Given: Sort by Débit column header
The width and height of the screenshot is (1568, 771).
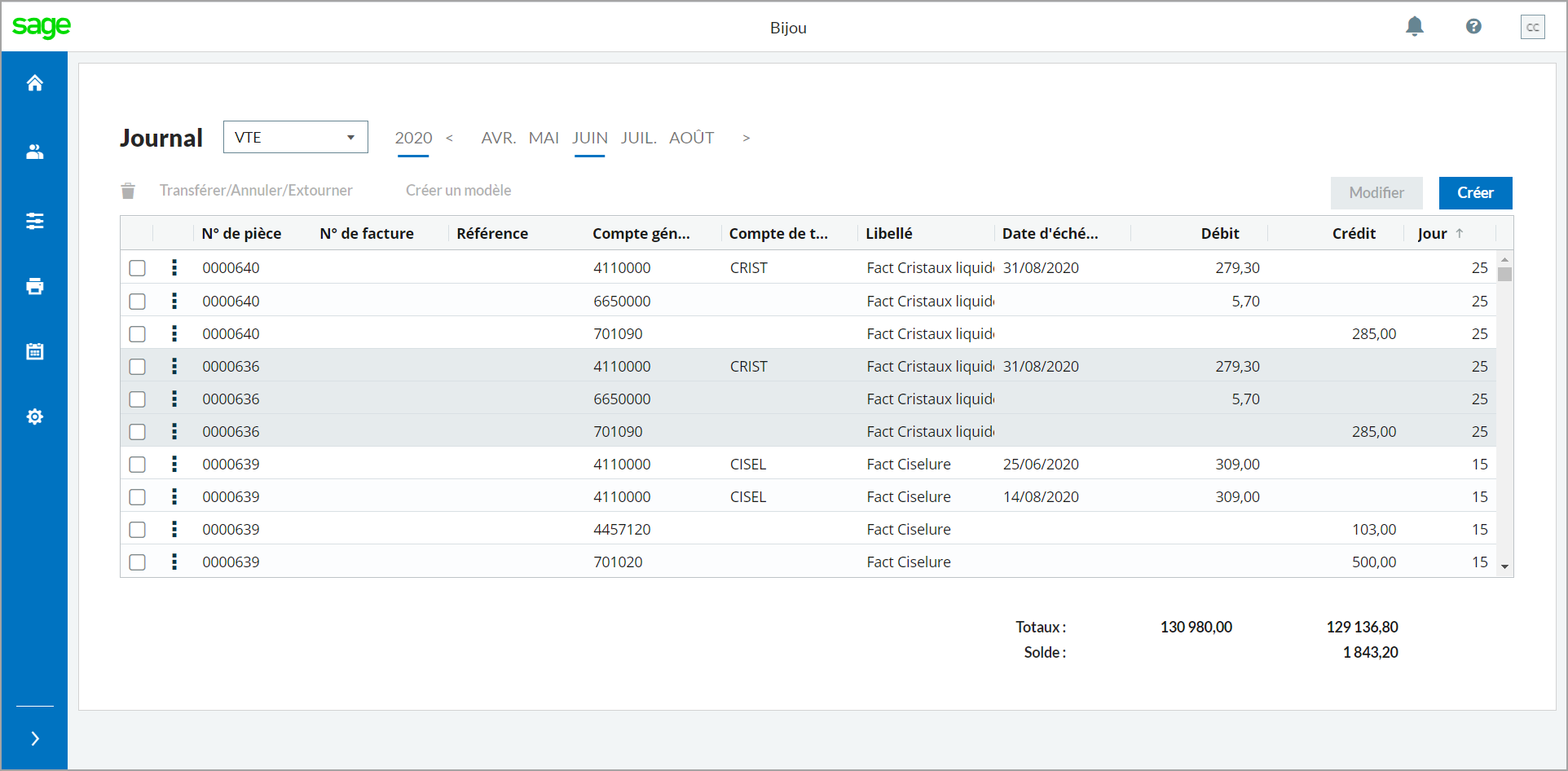Looking at the screenshot, I should (x=1220, y=233).
